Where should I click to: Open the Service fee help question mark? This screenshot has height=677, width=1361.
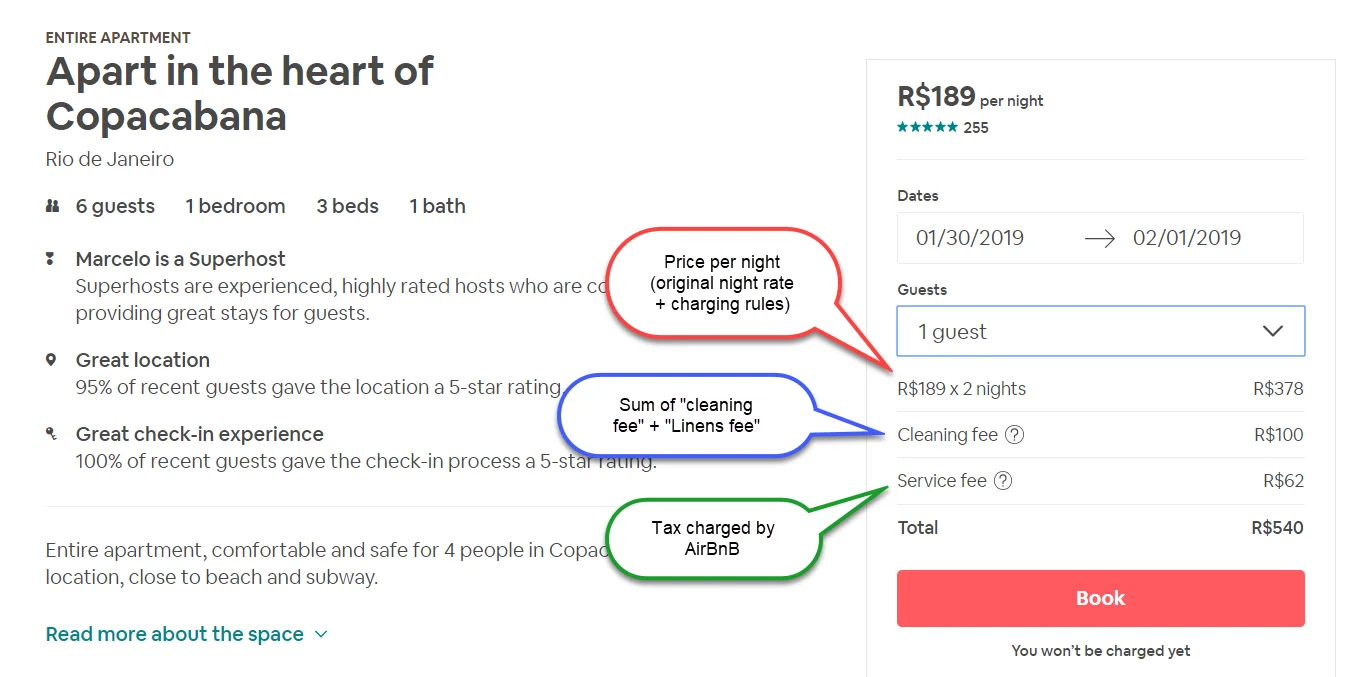pos(1003,481)
